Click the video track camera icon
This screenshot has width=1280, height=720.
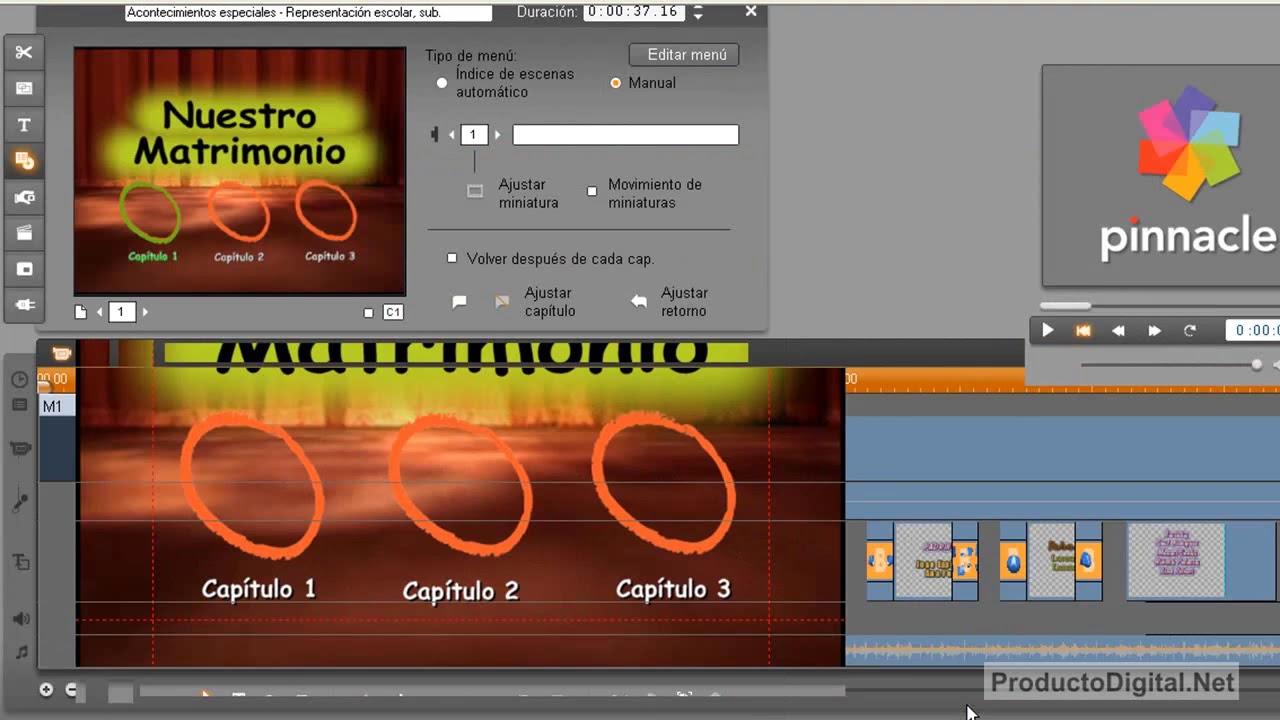click(20, 448)
